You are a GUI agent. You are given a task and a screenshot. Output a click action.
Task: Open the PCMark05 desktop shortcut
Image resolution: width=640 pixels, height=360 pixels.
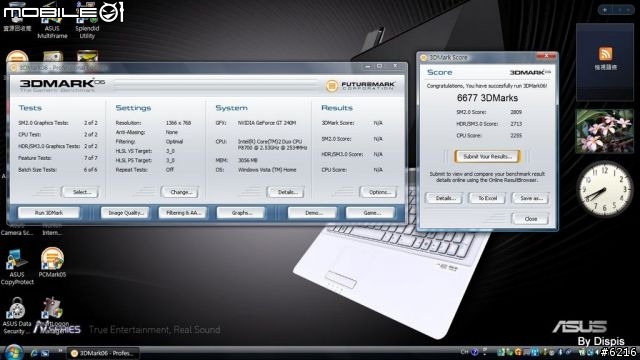[52, 263]
